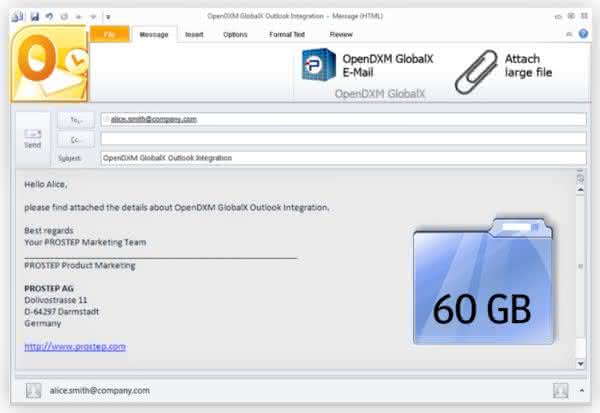Click the Redo icon in quick access toolbar
The width and height of the screenshot is (600, 413).
coord(64,17)
